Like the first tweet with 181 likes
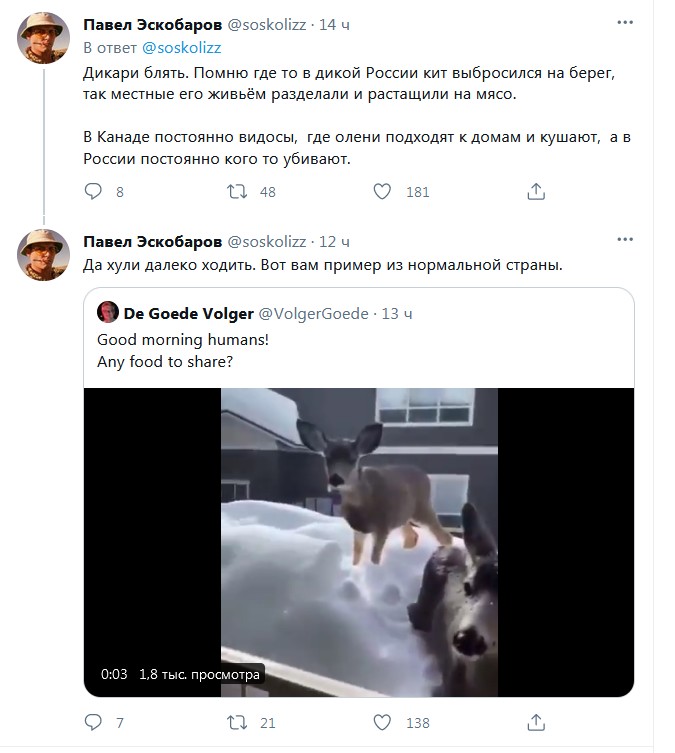This screenshot has width=675, height=753. click(382, 191)
